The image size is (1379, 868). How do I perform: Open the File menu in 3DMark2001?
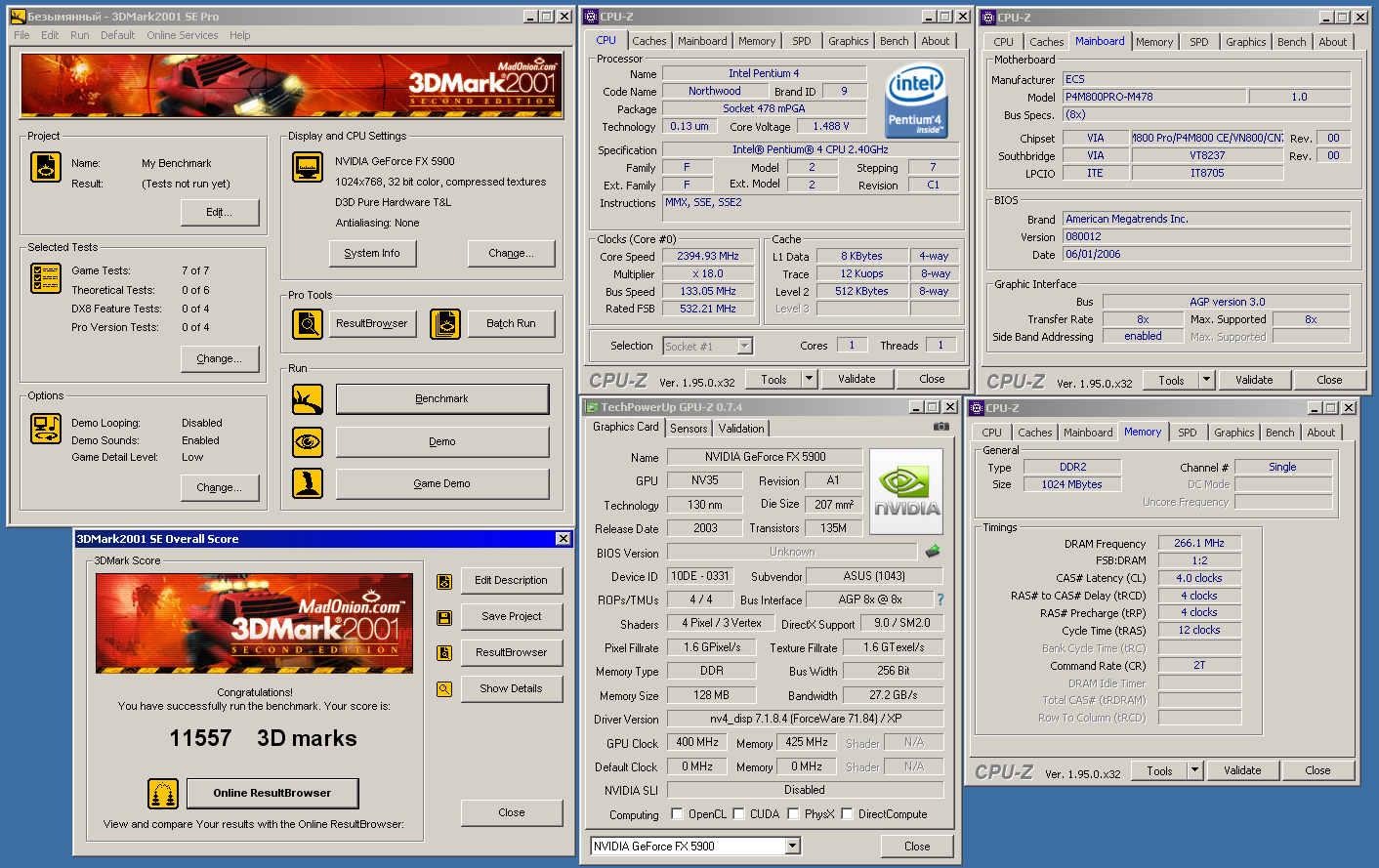[x=21, y=35]
